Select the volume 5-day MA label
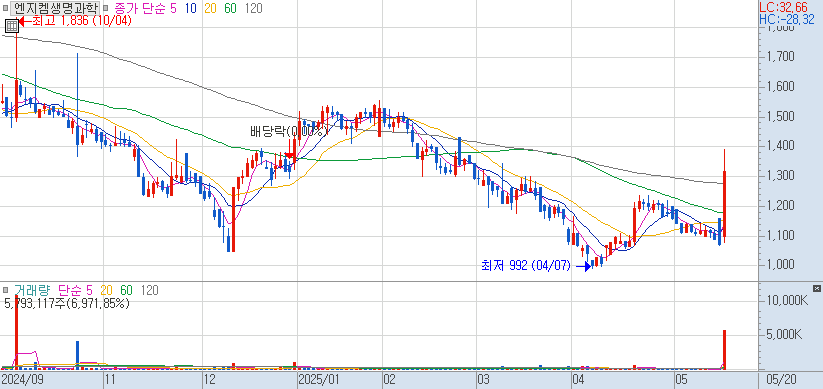The image size is (823, 389). (x=89, y=290)
